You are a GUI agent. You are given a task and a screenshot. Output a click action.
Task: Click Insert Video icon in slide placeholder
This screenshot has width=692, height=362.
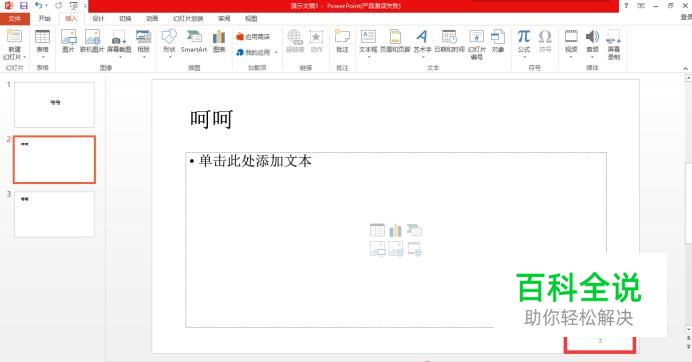click(414, 249)
